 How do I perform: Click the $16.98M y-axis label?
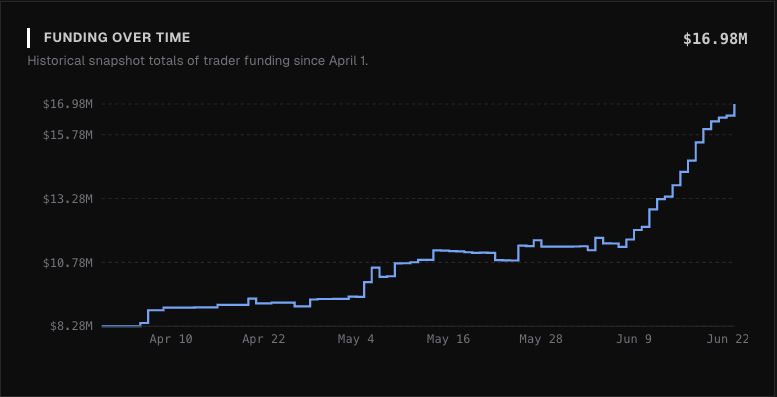point(68,104)
